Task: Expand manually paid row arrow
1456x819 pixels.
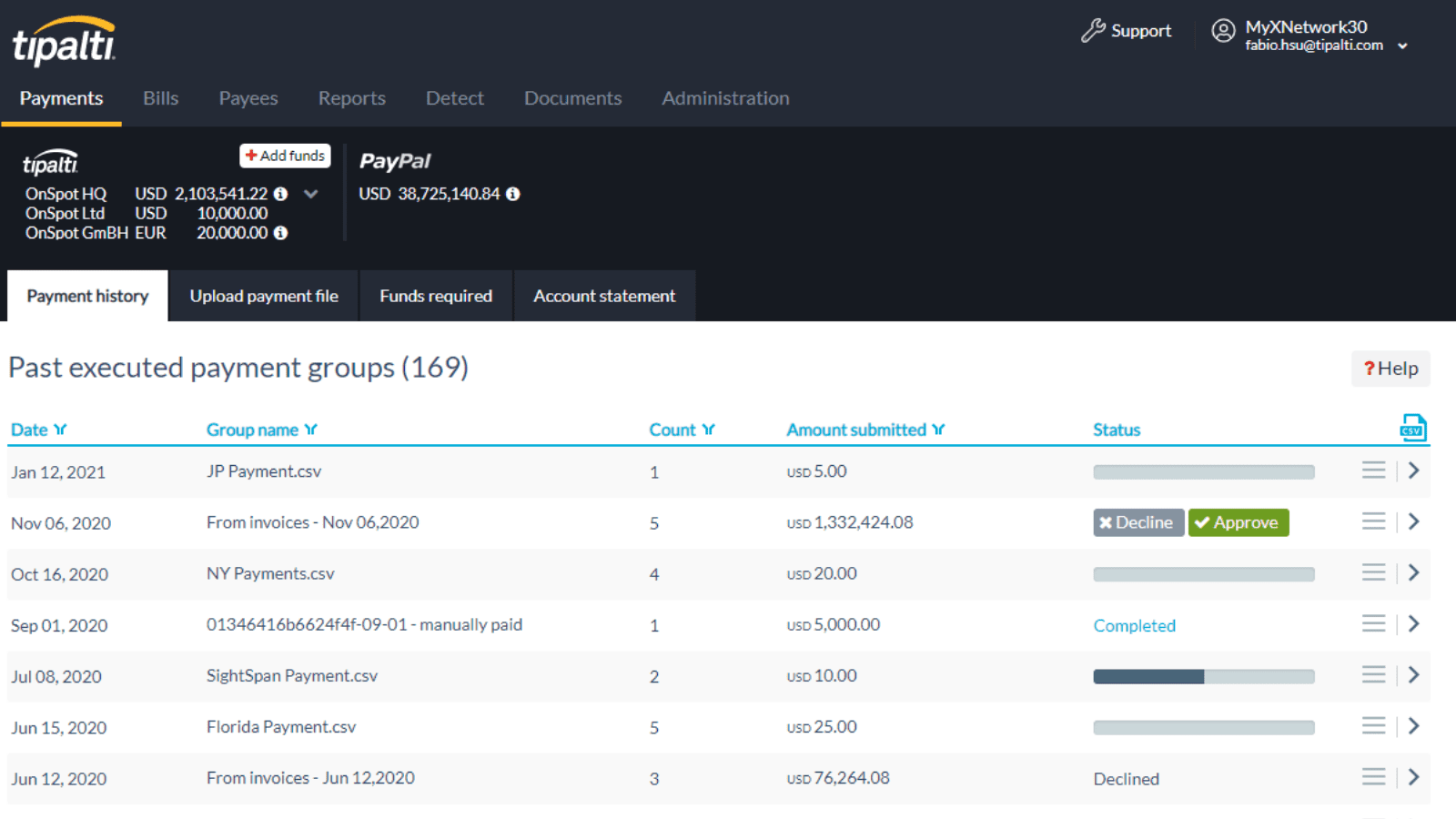Action: coord(1413,623)
